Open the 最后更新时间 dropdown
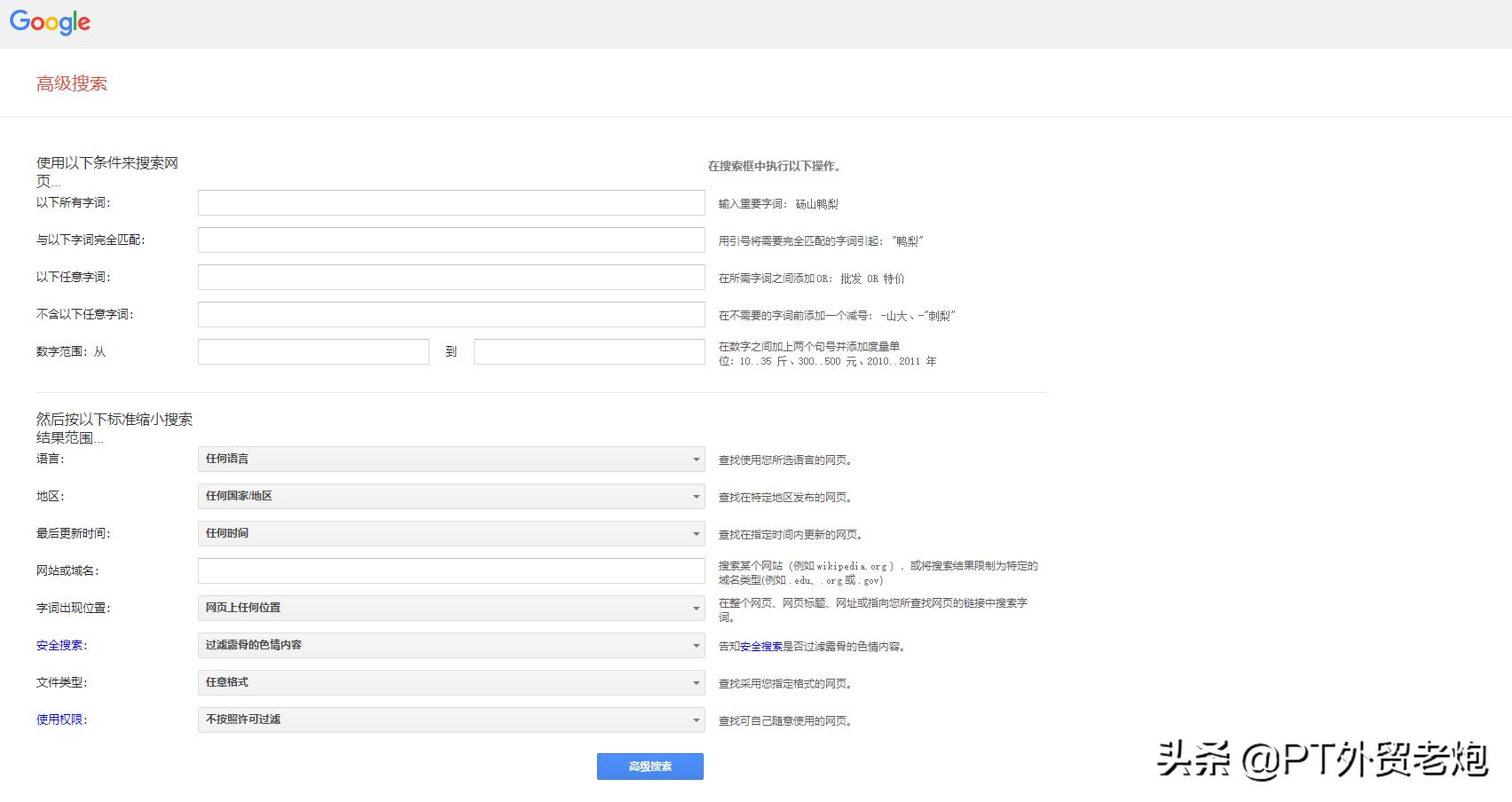The image size is (1512, 802). tap(451, 533)
